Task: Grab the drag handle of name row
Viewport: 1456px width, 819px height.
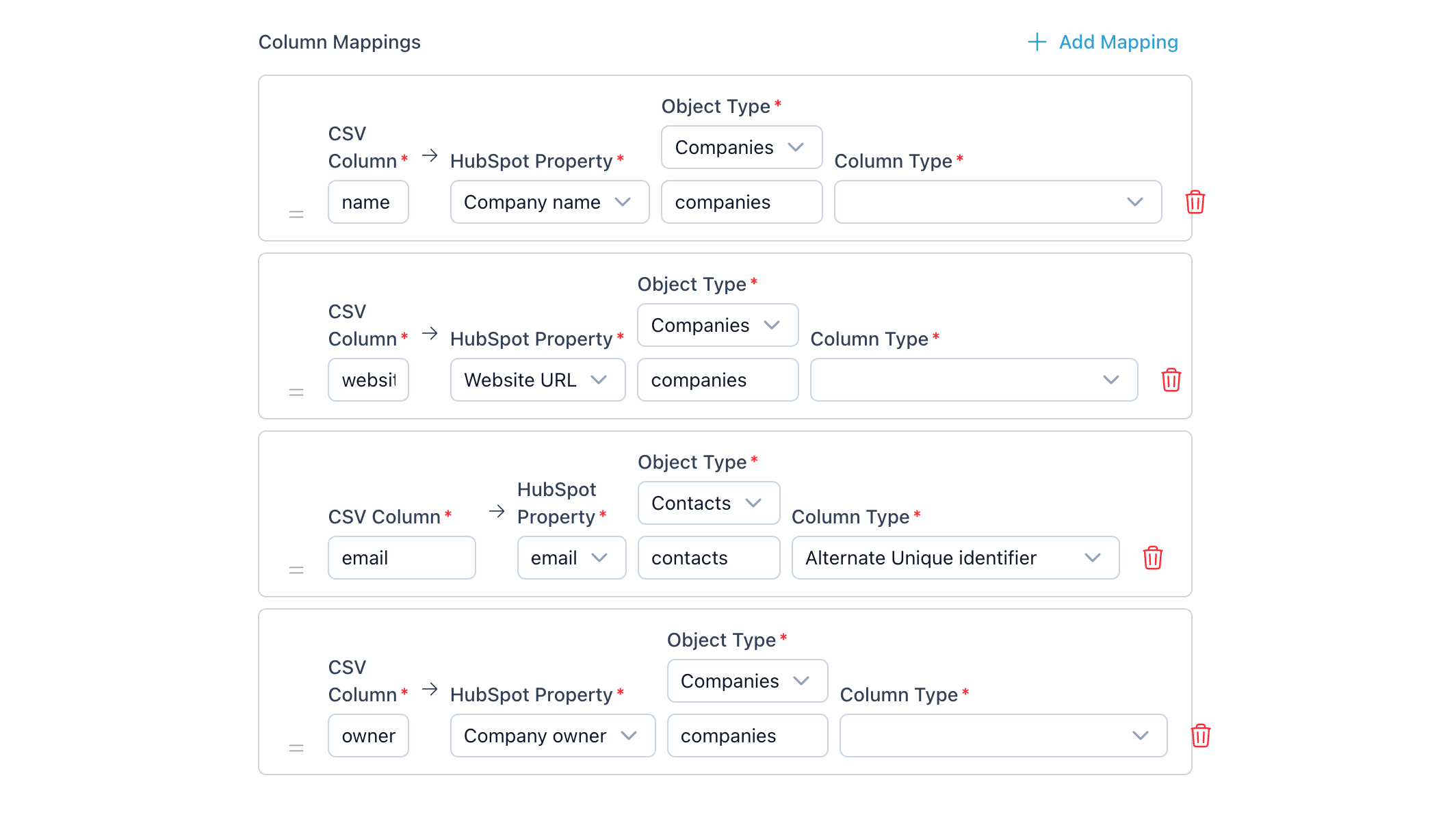Action: point(296,214)
